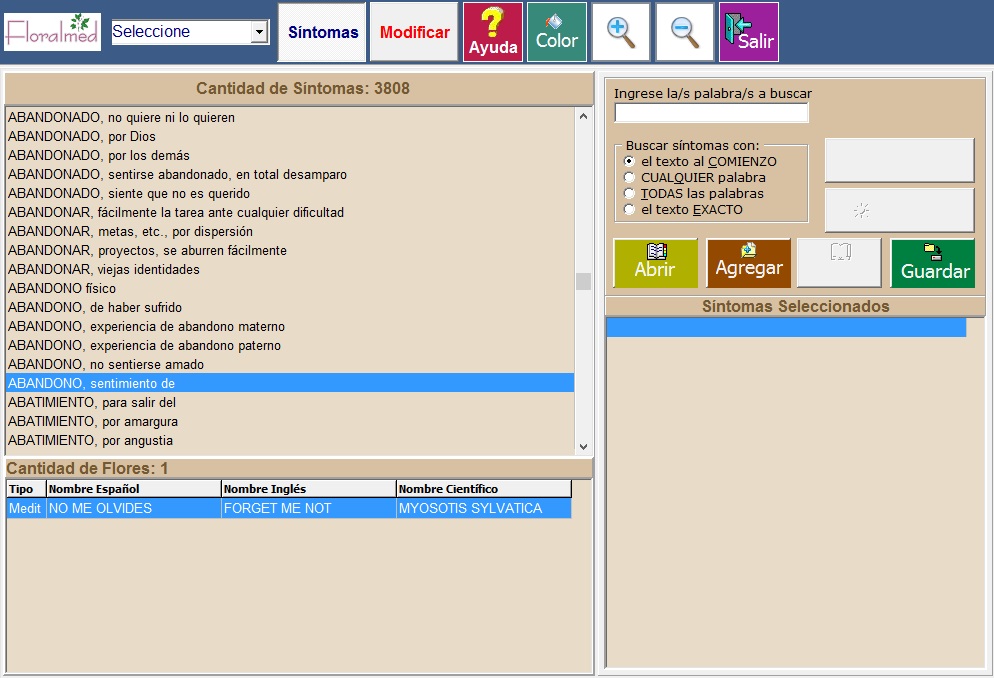Click the 'Medit' type cell
The image size is (994, 678).
click(26, 508)
